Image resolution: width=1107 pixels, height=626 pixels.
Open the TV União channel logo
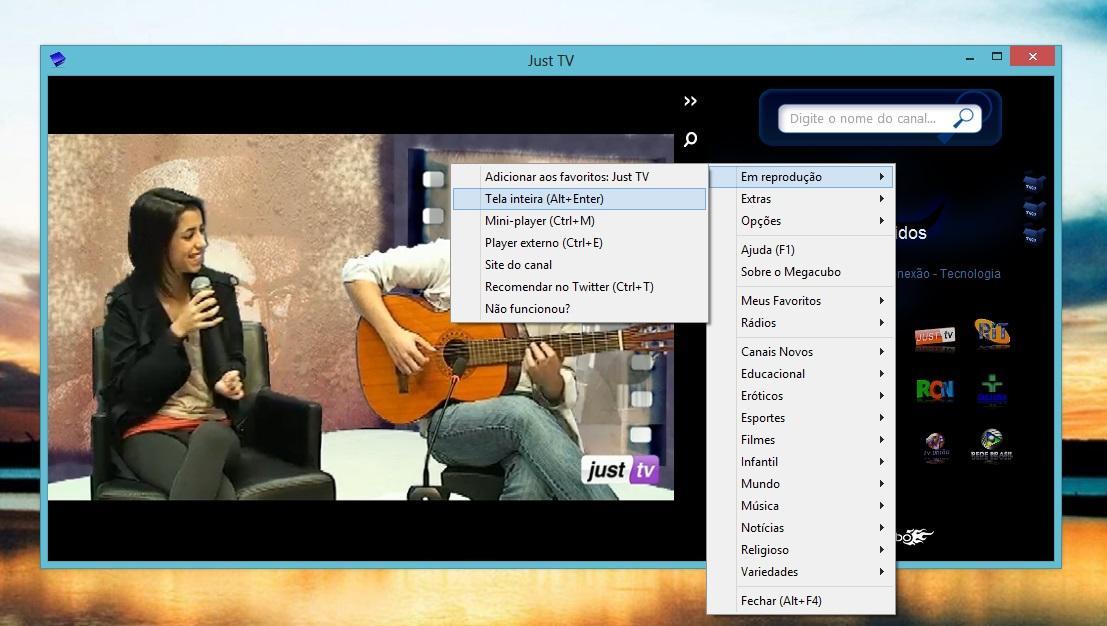tap(936, 446)
